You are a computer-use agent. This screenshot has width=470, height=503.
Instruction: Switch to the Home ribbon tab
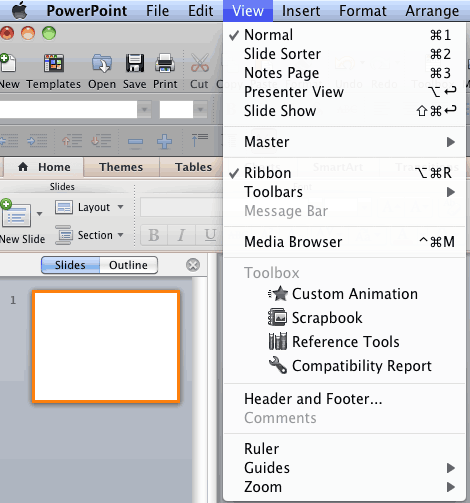(44, 167)
